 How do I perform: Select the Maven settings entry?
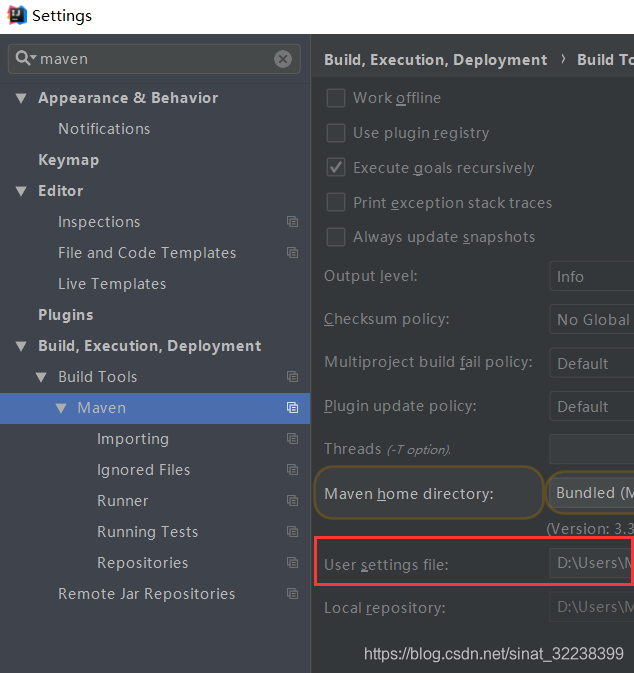click(155, 408)
